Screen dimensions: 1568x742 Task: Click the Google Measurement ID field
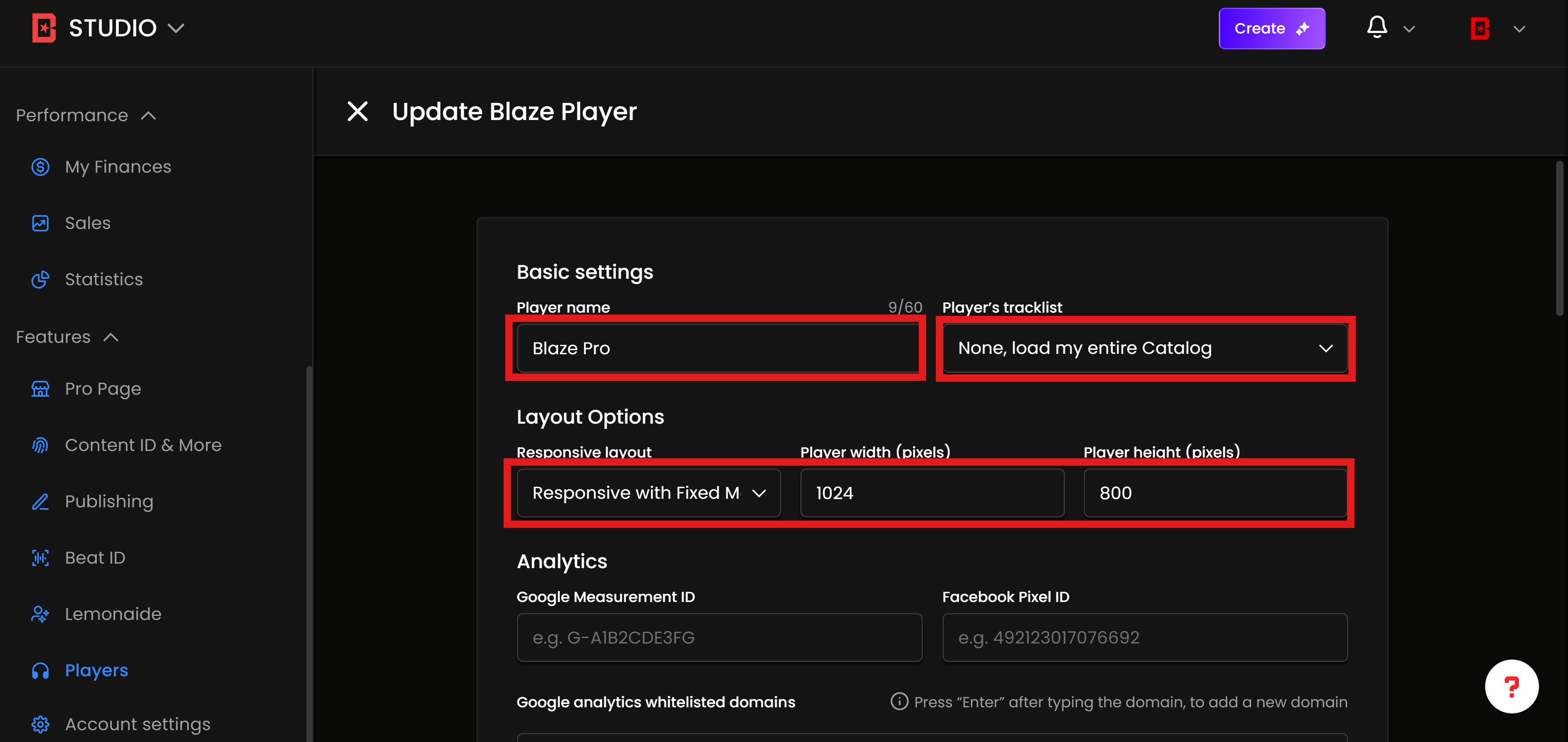coord(719,638)
